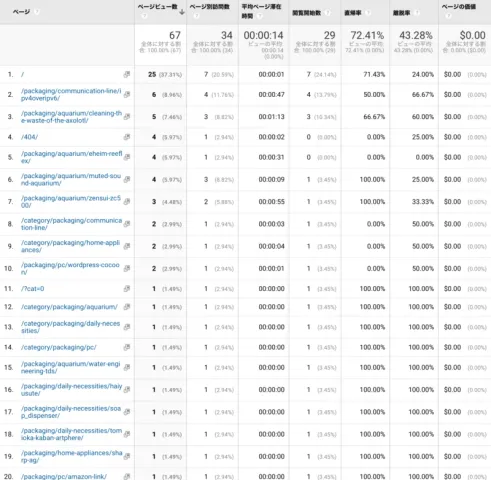Sort table by 閲覧開始数 column
The image size is (491, 480).
(306, 13)
